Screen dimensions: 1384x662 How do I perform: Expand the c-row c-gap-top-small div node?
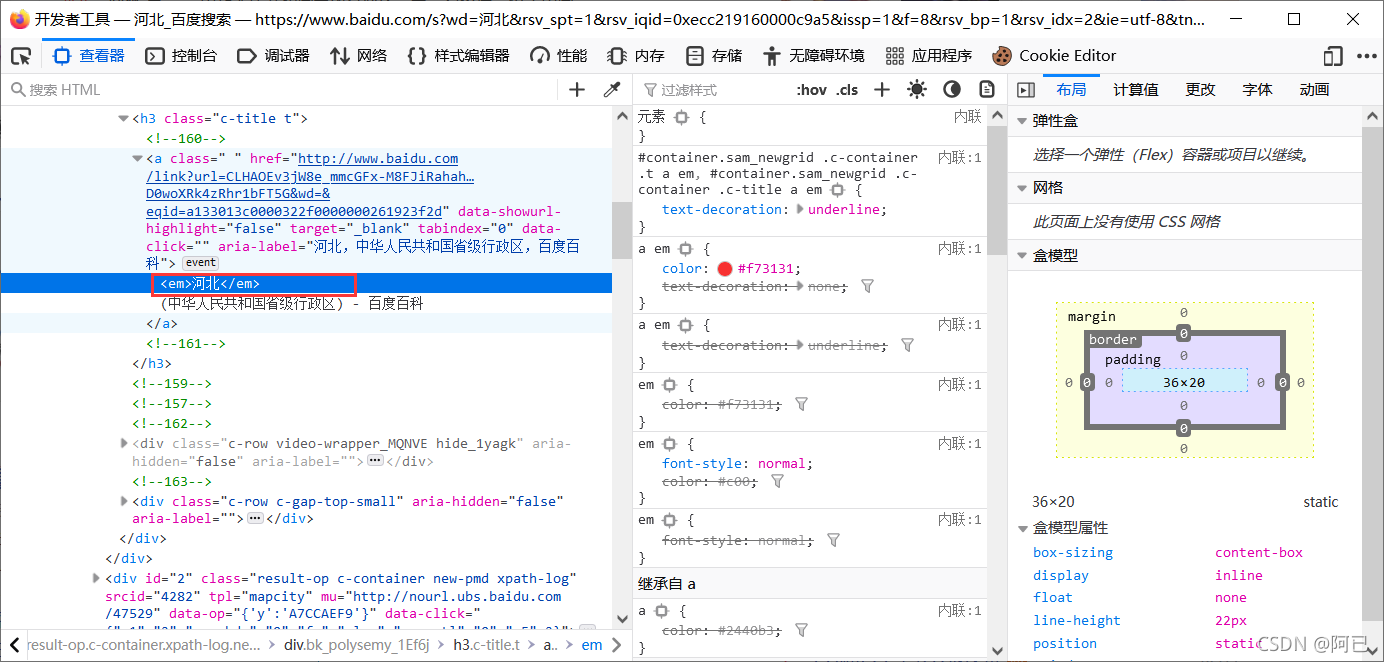click(x=124, y=501)
